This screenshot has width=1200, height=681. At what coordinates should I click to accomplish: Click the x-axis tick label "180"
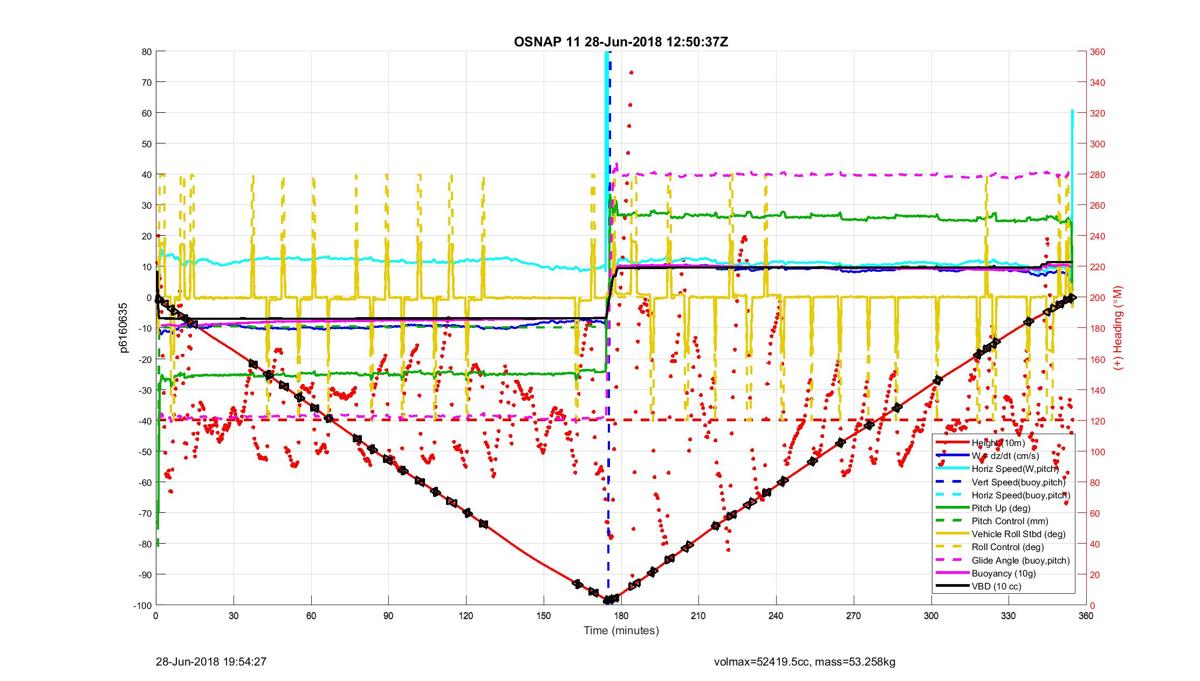tap(621, 616)
